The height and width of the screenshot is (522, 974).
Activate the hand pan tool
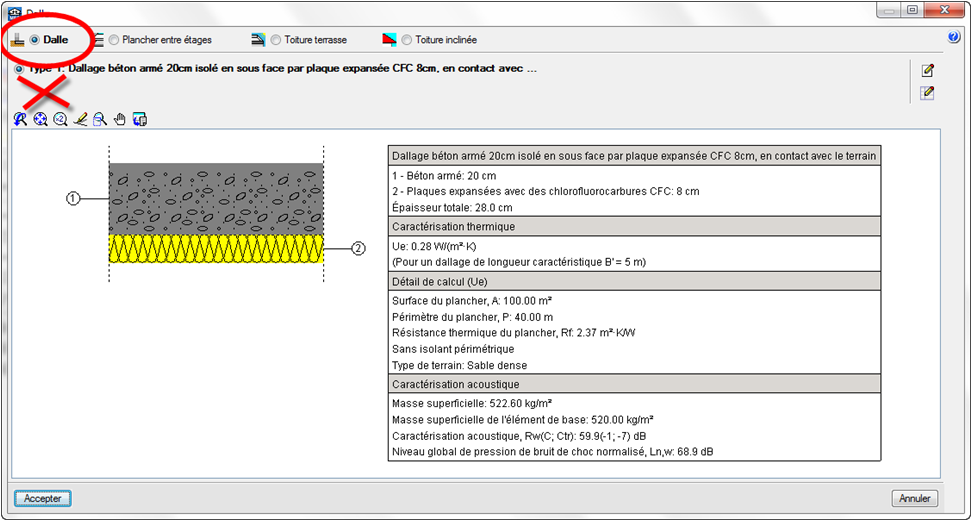click(x=120, y=119)
